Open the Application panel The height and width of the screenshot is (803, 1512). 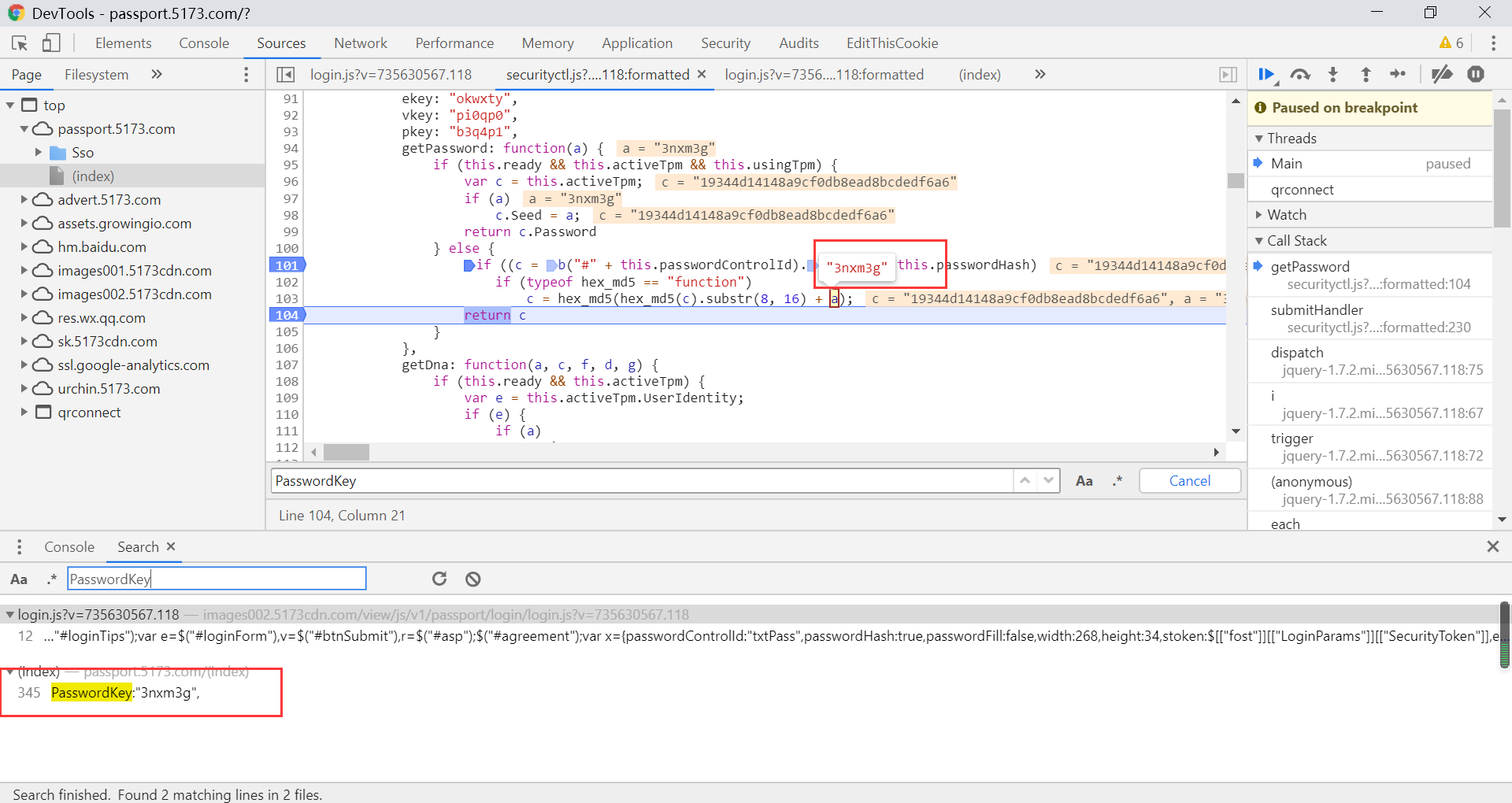[637, 43]
